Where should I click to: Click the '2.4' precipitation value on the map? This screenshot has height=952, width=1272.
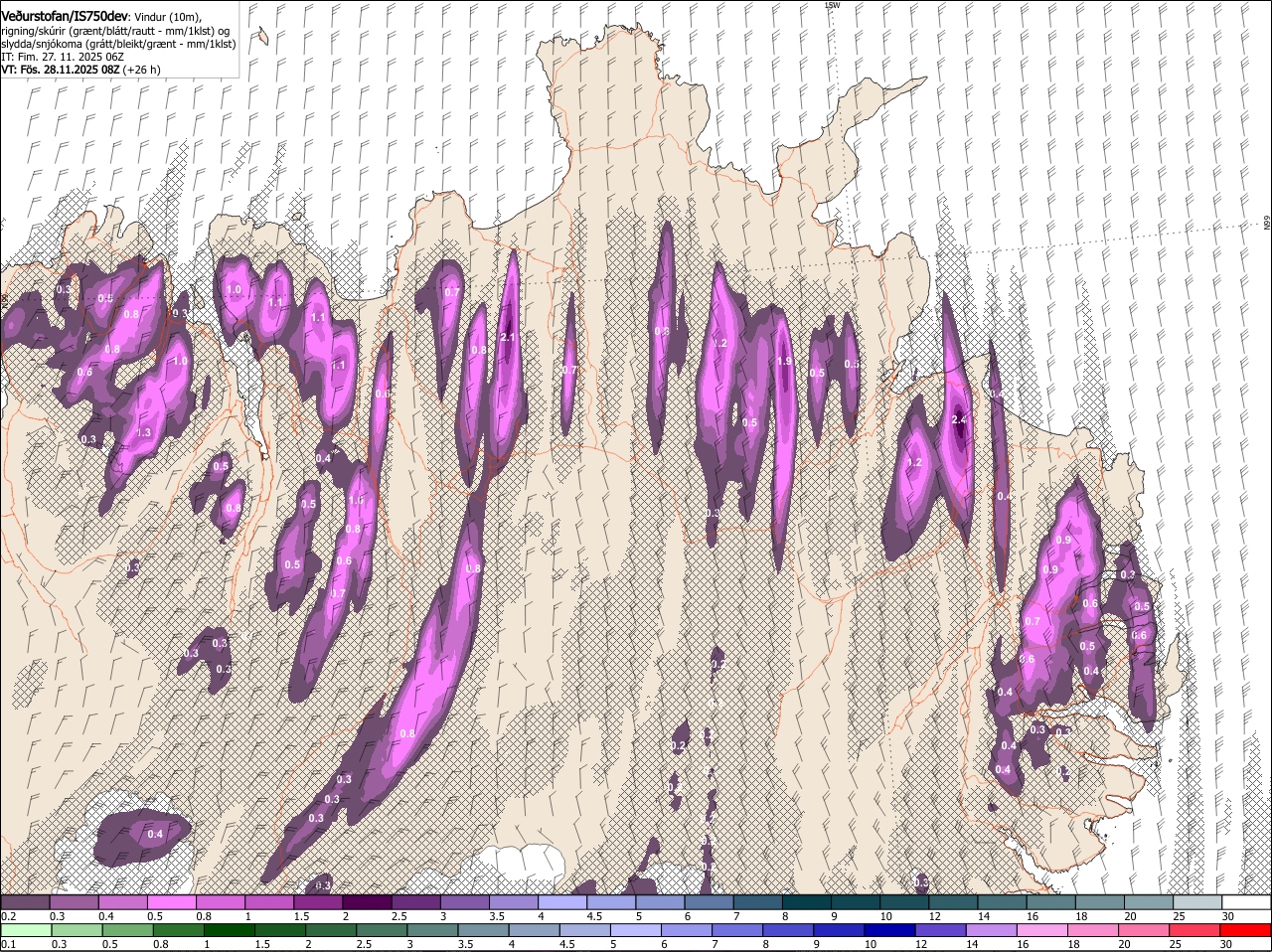click(959, 420)
